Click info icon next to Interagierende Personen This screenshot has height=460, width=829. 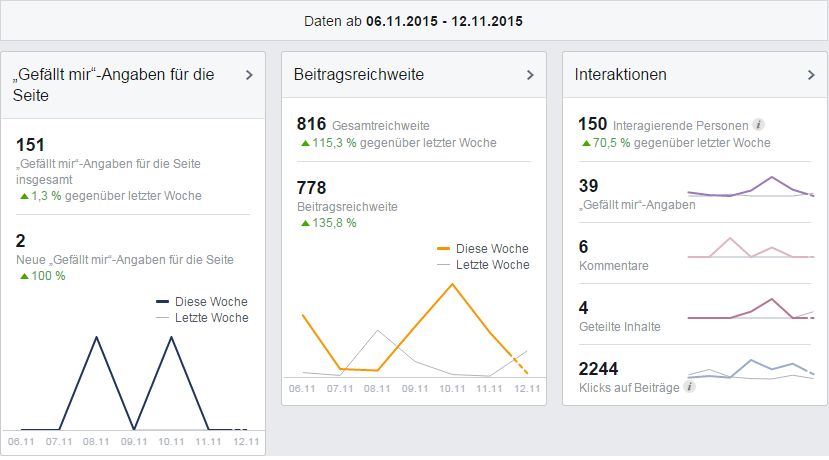[759, 125]
